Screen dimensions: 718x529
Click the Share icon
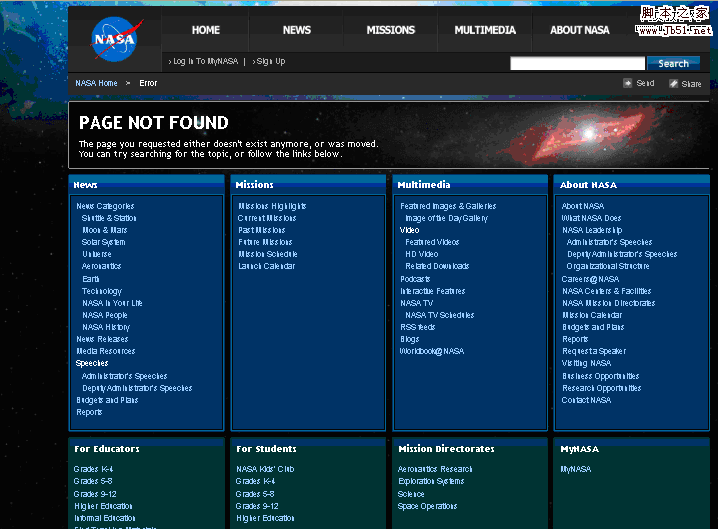point(673,83)
